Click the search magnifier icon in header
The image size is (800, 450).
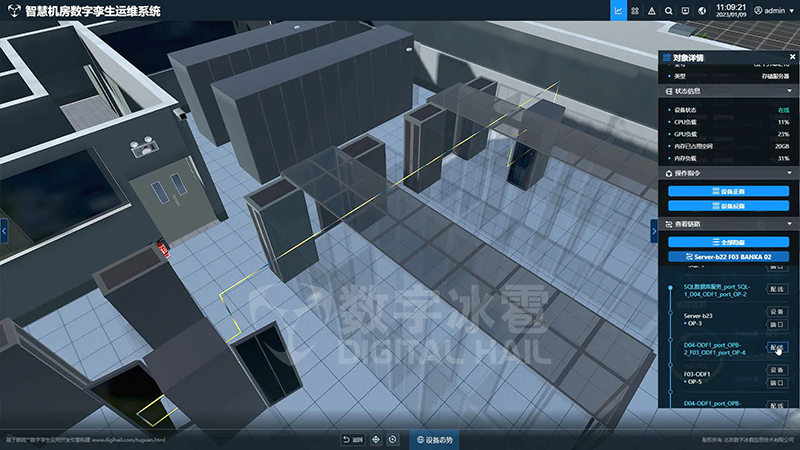[668, 11]
